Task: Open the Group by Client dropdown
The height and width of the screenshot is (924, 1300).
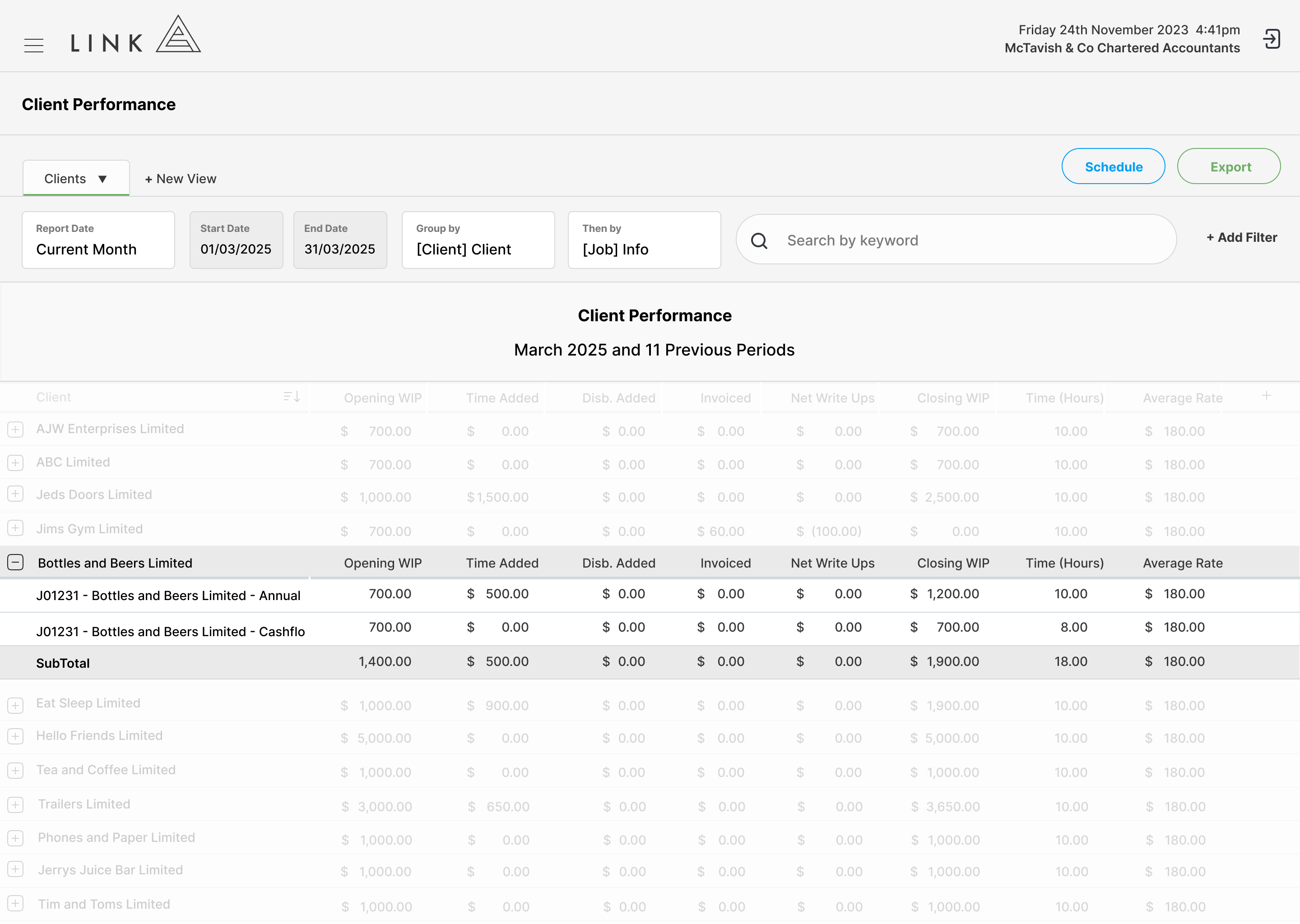Action: tap(478, 240)
